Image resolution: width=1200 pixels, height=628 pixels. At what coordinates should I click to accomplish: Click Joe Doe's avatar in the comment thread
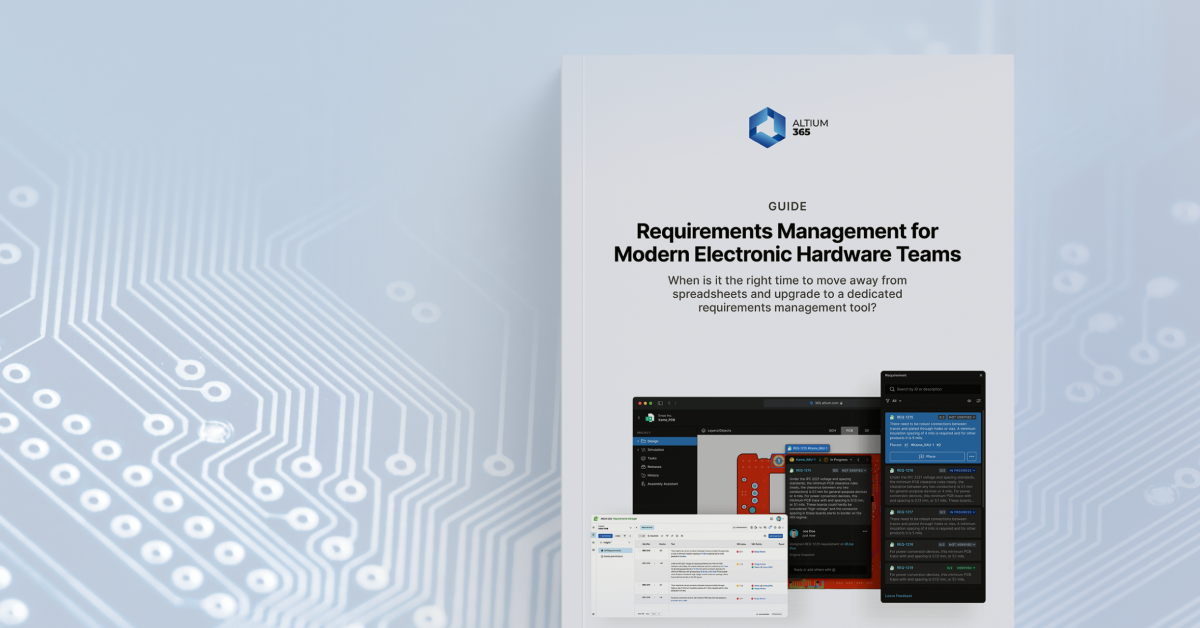pyautogui.click(x=794, y=532)
